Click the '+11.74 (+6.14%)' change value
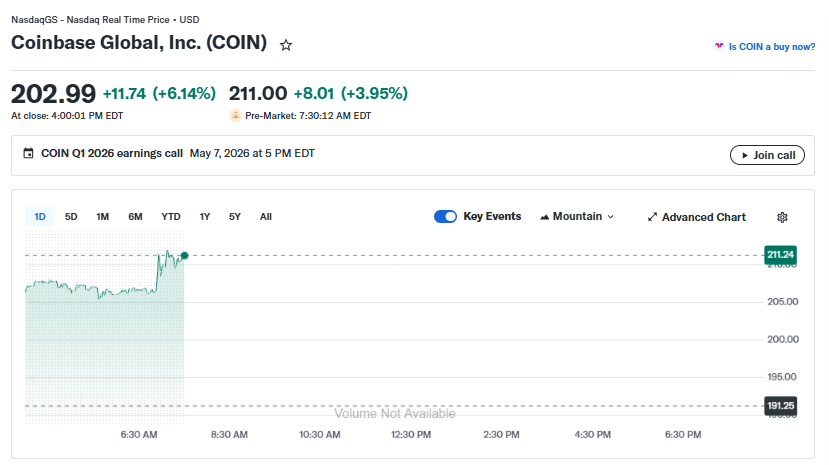This screenshot has width=829, height=465. coord(159,94)
